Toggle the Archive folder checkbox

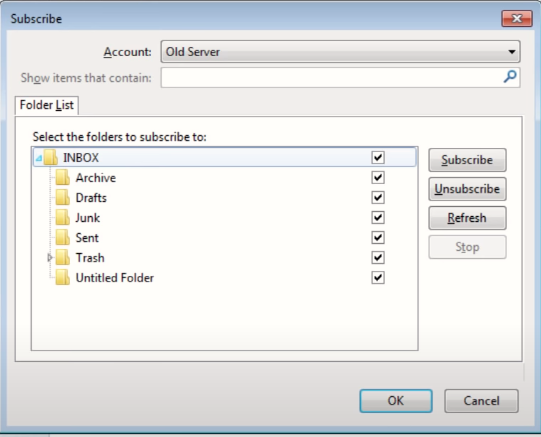(378, 178)
